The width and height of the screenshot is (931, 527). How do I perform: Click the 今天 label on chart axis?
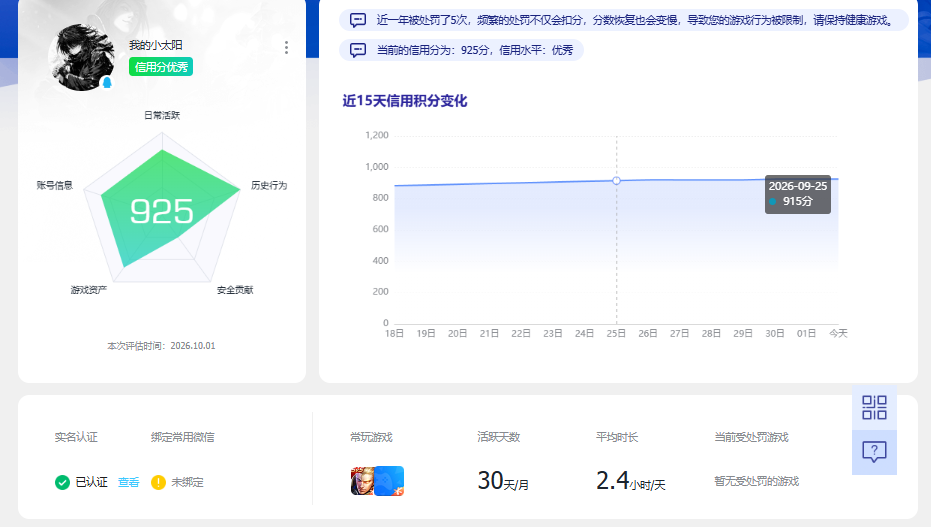point(838,334)
